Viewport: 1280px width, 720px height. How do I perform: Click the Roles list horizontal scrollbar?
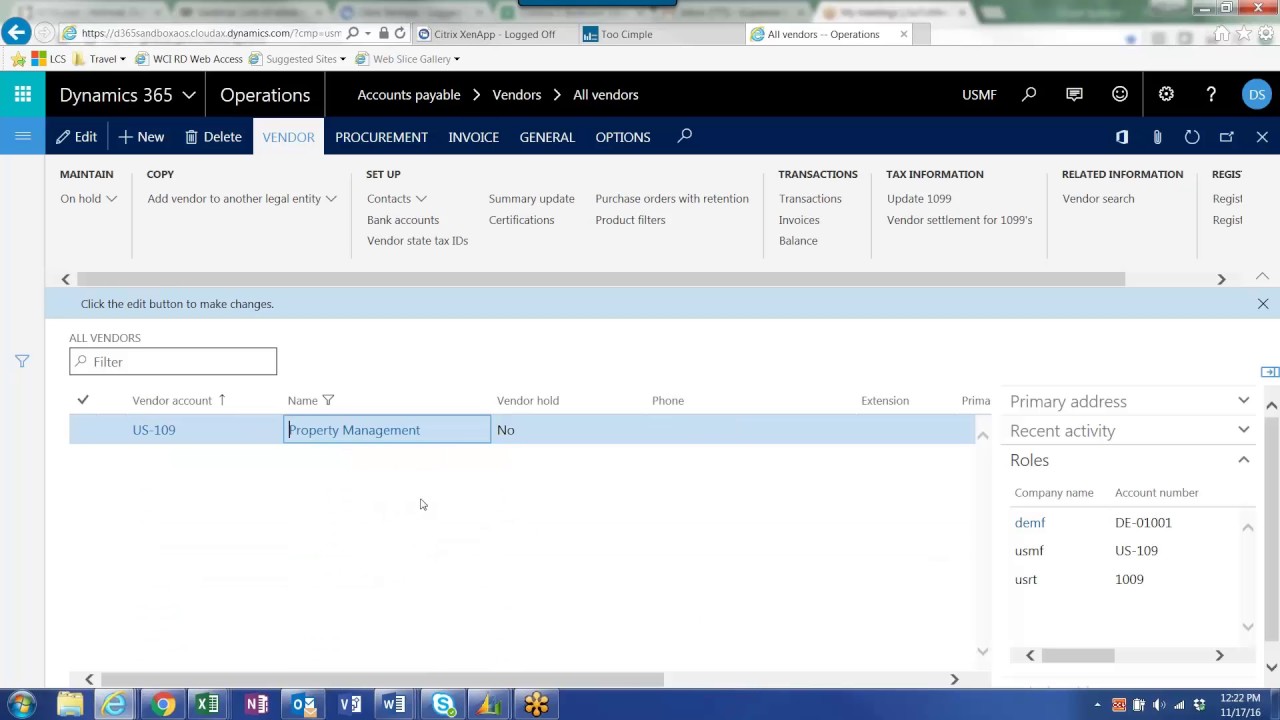point(1078,655)
